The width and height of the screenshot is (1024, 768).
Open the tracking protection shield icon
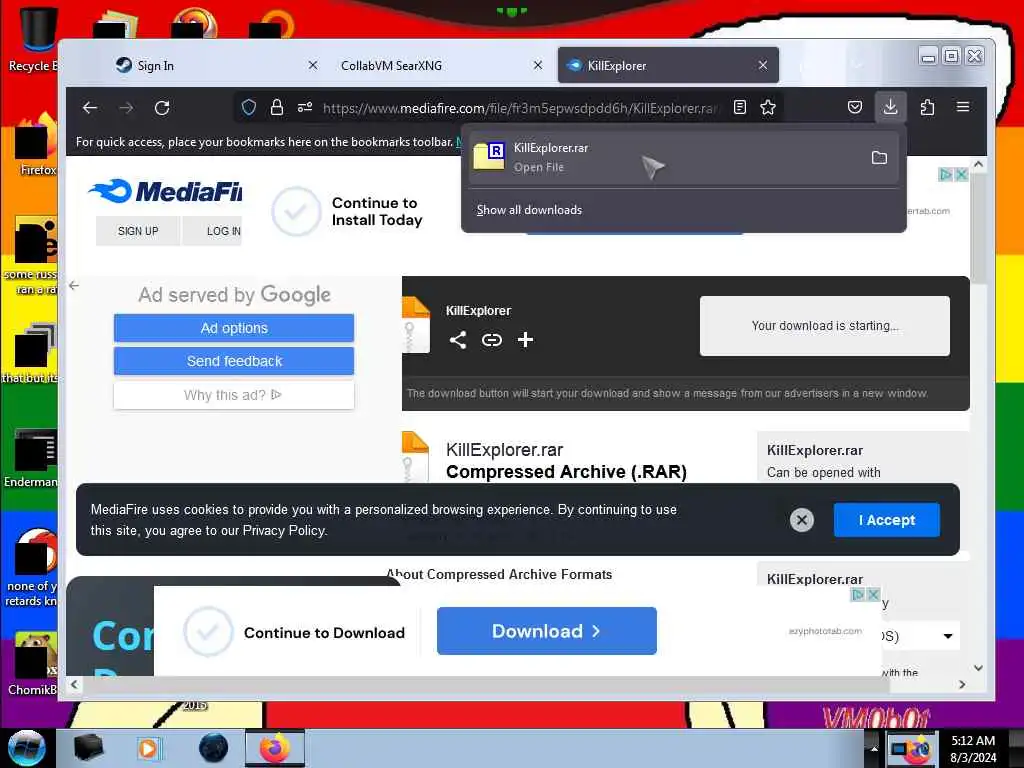(x=249, y=108)
